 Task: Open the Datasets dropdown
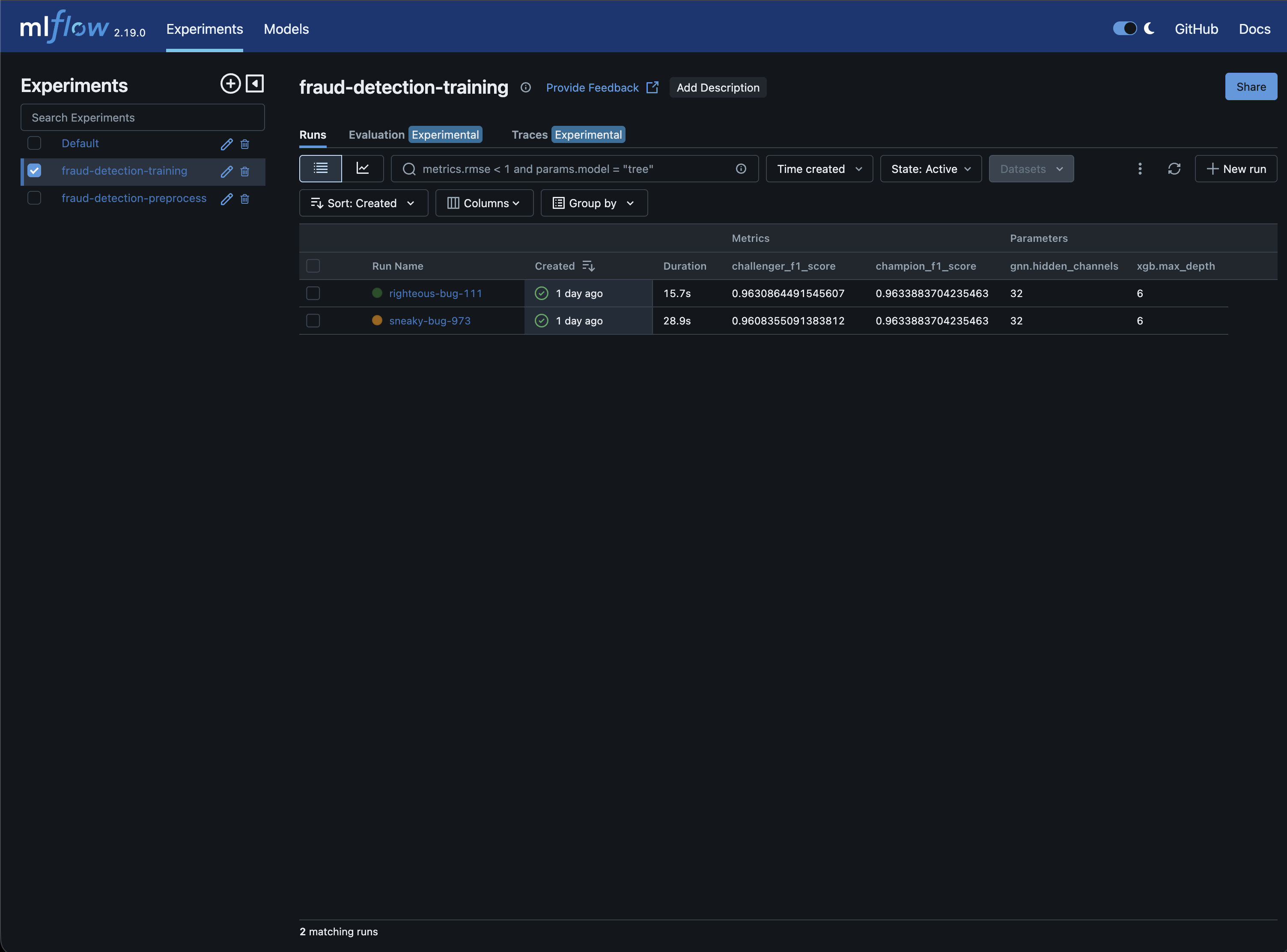pyautogui.click(x=1031, y=169)
